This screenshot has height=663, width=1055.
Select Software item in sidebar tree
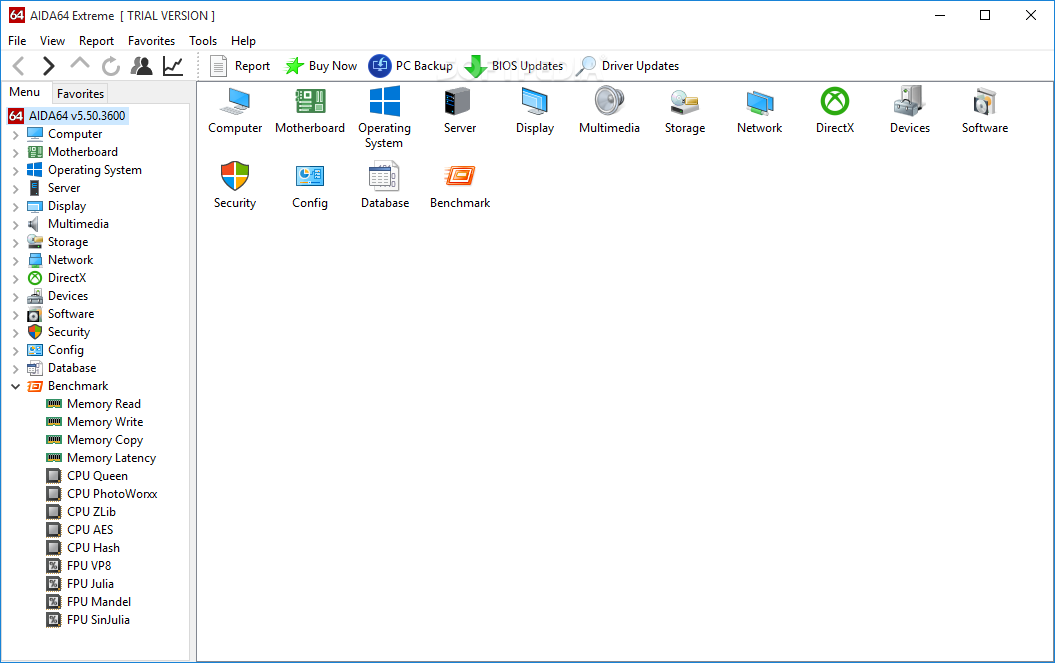tap(71, 314)
